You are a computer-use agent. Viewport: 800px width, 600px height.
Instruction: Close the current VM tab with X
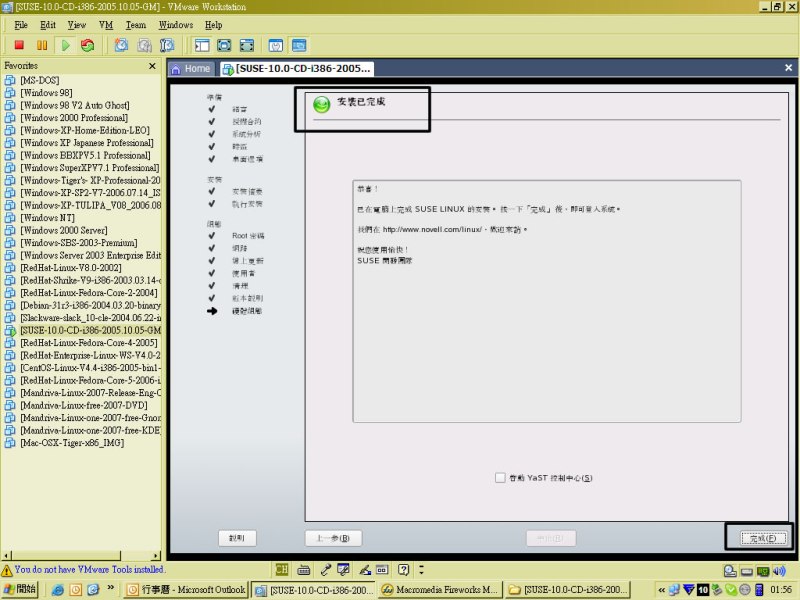point(788,68)
